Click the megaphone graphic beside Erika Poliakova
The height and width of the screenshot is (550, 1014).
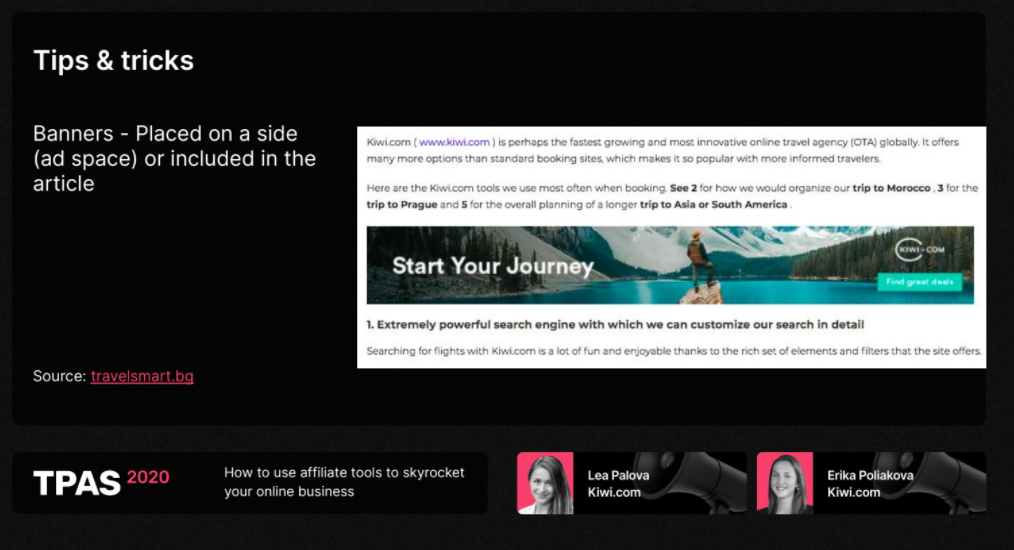[x=952, y=483]
